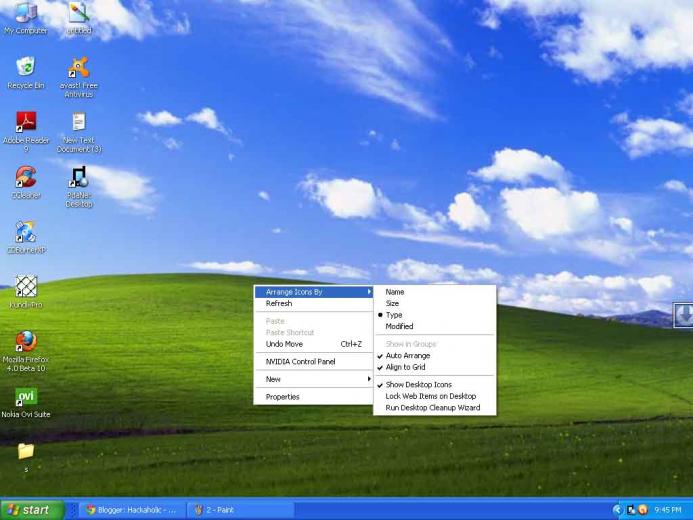Select the untitled Paint file icon

[79, 18]
